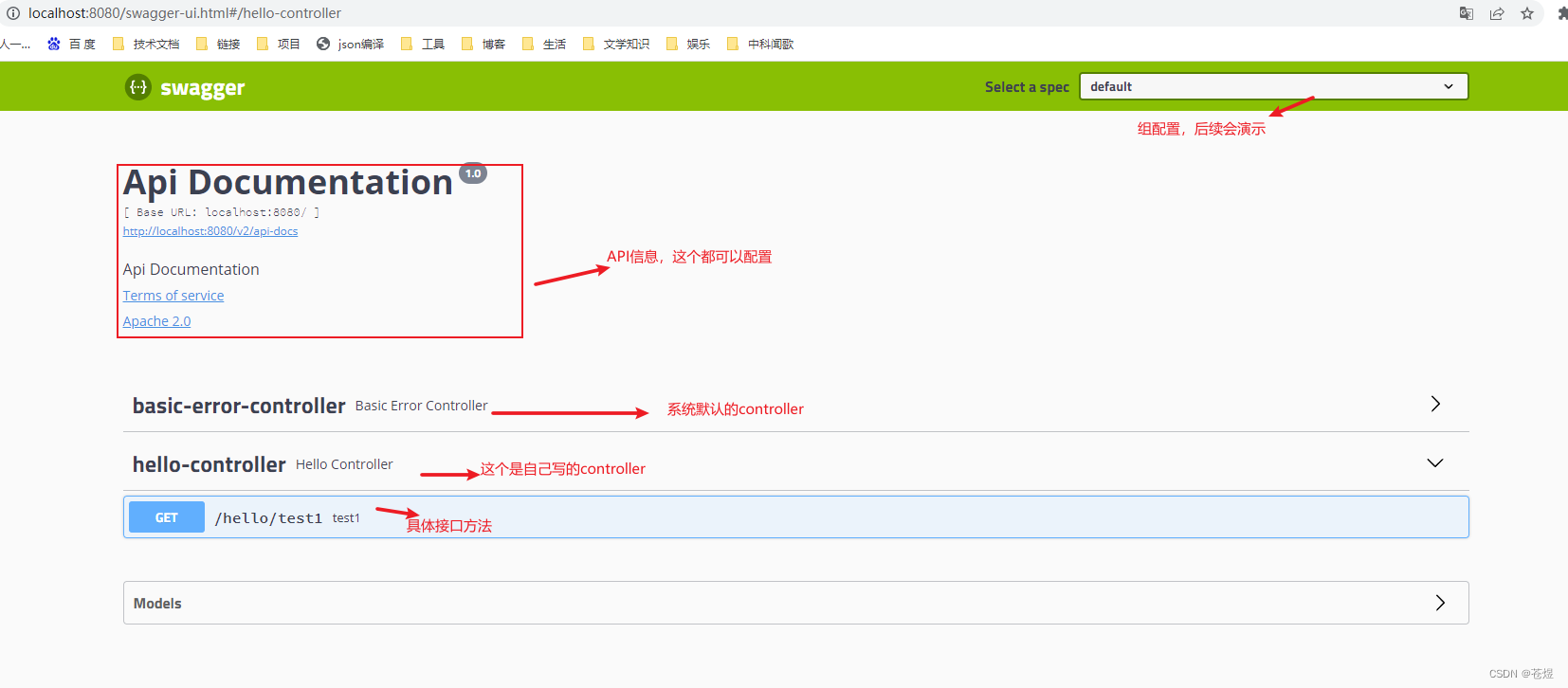
Task: Click the Select a spec label
Action: point(1027,87)
